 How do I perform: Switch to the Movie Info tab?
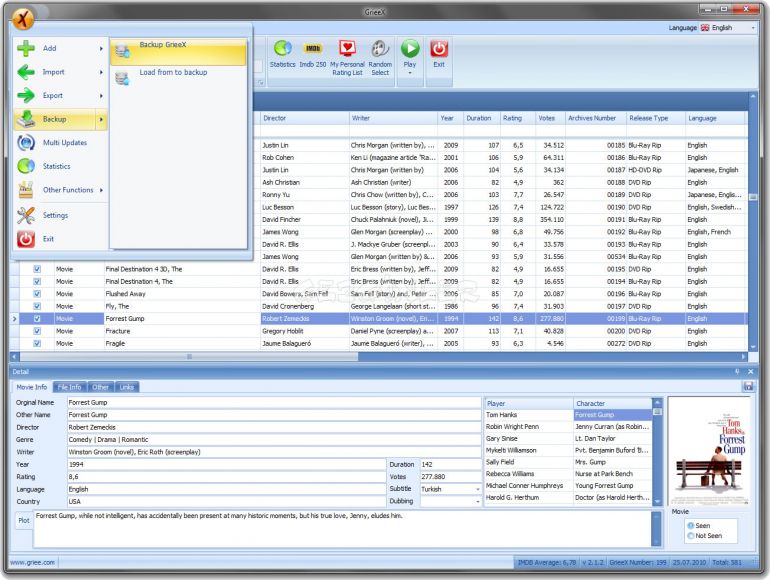[32, 387]
